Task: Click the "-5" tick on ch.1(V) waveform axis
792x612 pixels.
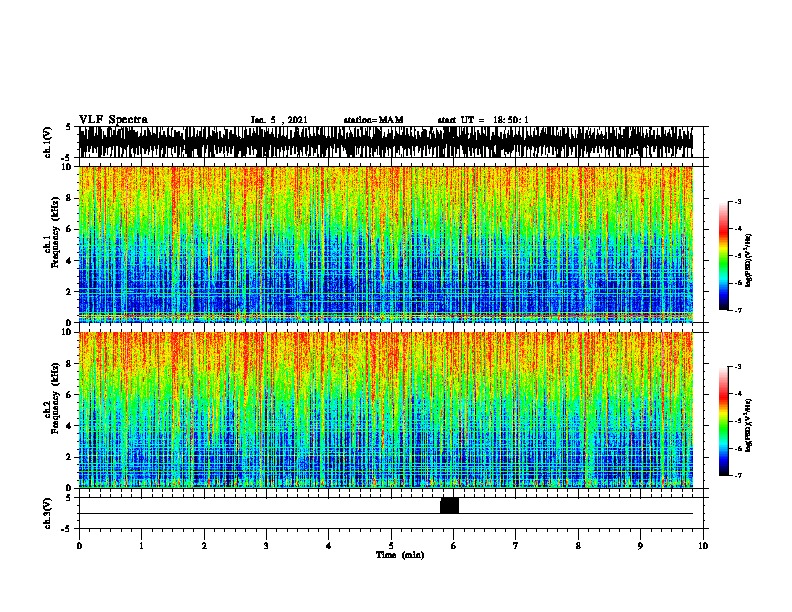Action: pos(67,158)
